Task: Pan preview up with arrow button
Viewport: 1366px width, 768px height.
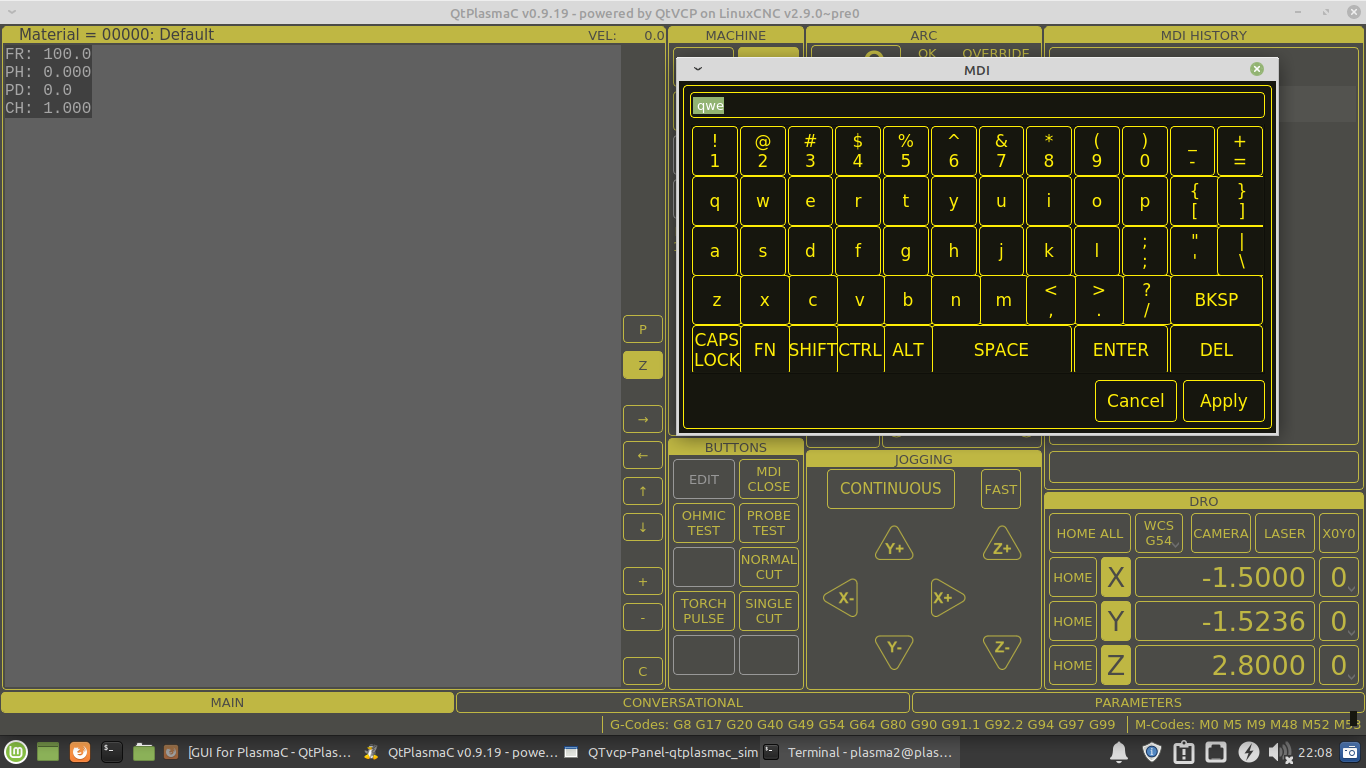Action: pos(643,491)
